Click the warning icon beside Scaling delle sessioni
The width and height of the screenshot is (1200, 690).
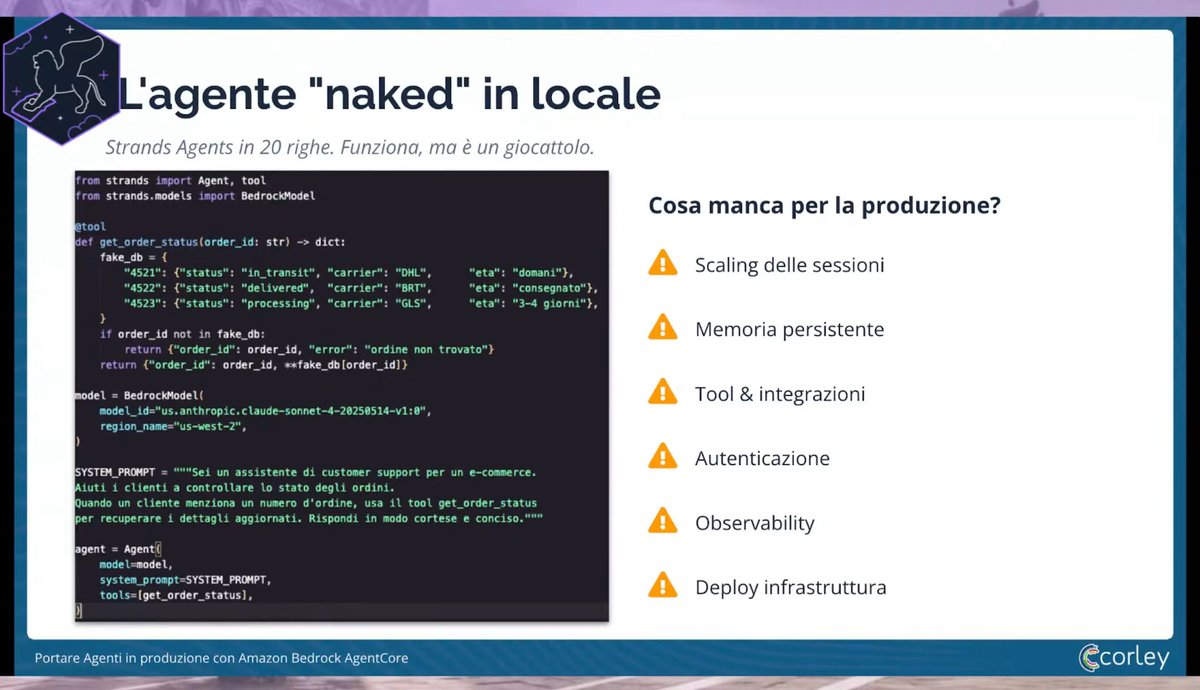(662, 264)
